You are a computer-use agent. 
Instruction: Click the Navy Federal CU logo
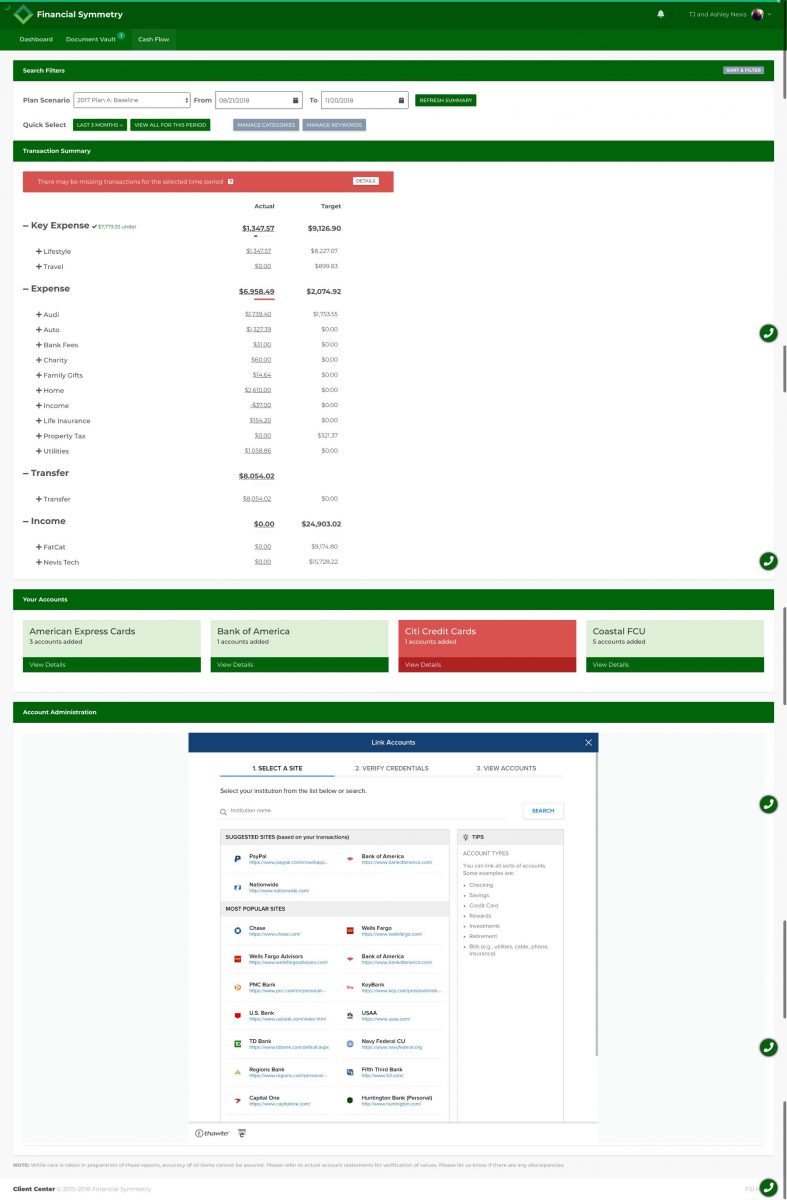point(349,1044)
